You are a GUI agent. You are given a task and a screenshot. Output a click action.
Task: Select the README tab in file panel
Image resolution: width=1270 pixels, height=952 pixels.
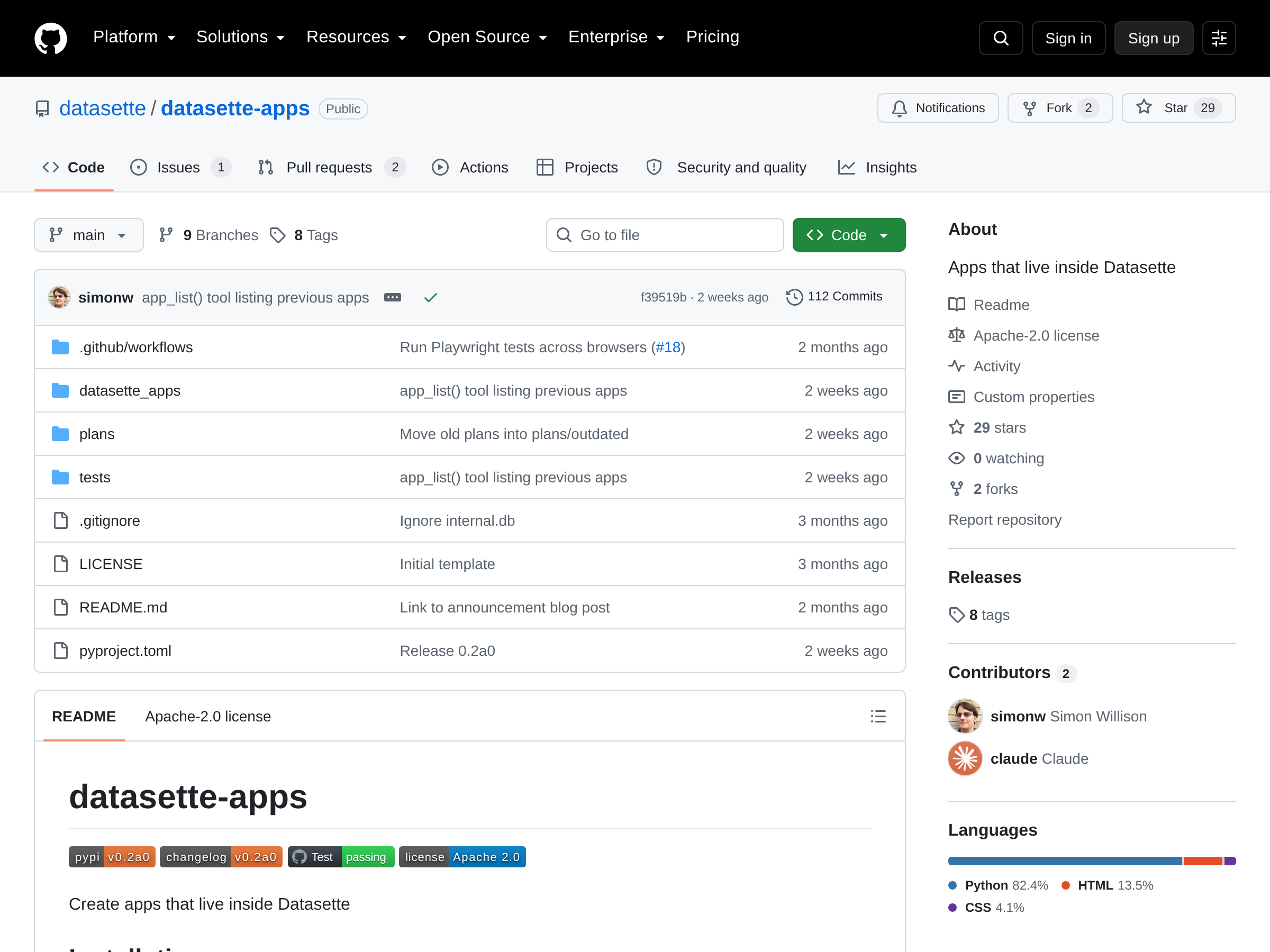coord(84,717)
